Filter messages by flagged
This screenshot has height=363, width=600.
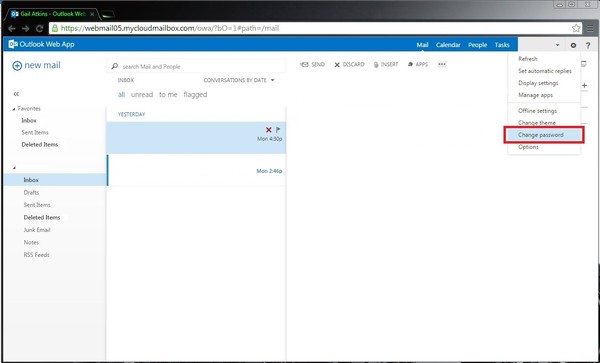pos(195,94)
